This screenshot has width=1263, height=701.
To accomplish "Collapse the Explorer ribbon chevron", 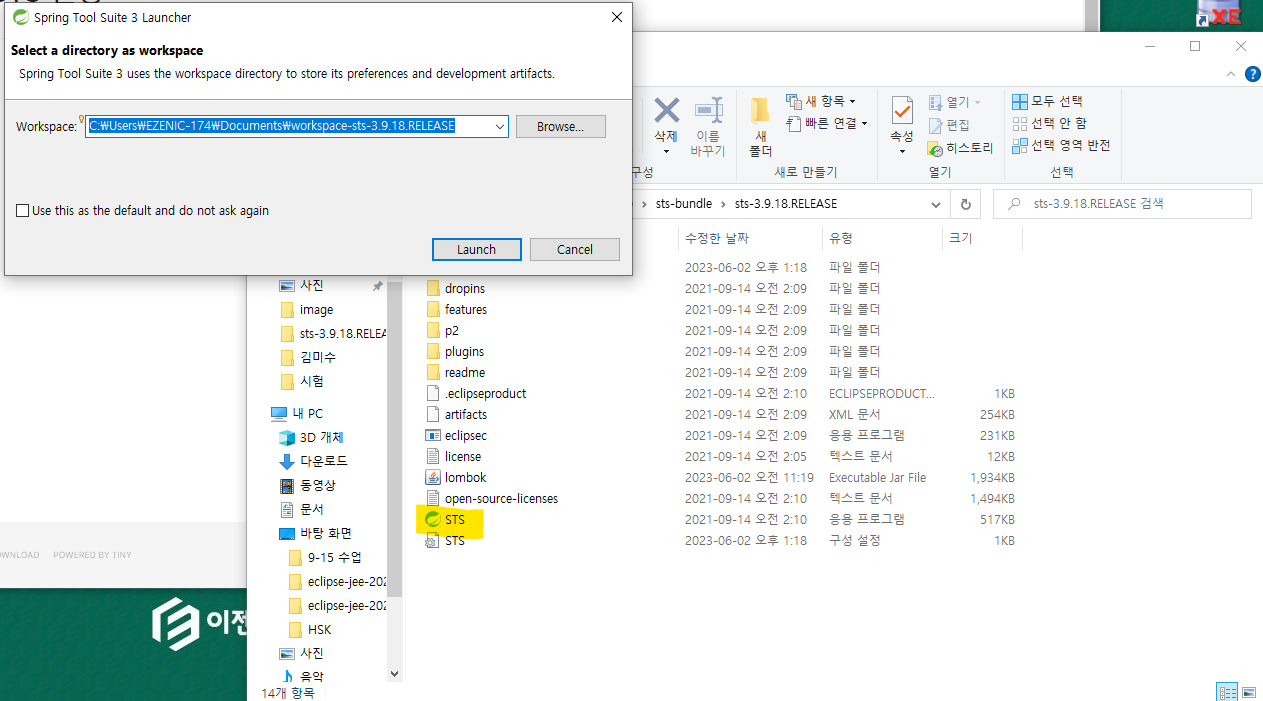I will pyautogui.click(x=1231, y=74).
